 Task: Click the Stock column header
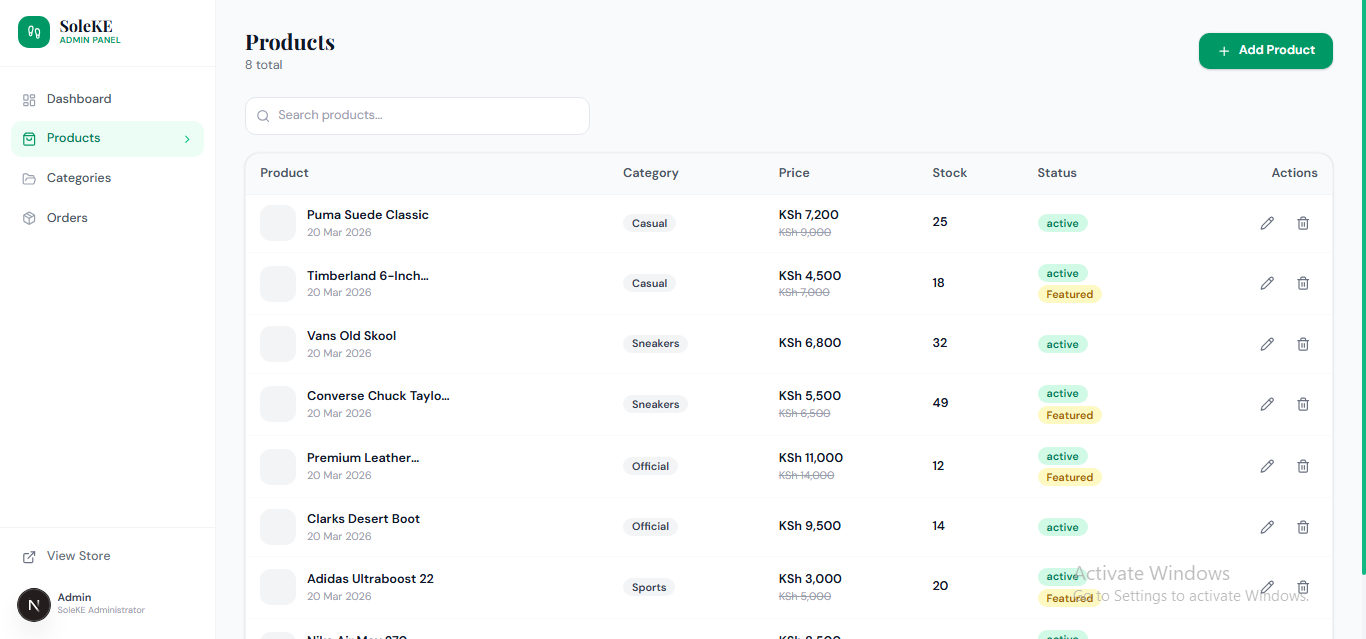tap(950, 173)
